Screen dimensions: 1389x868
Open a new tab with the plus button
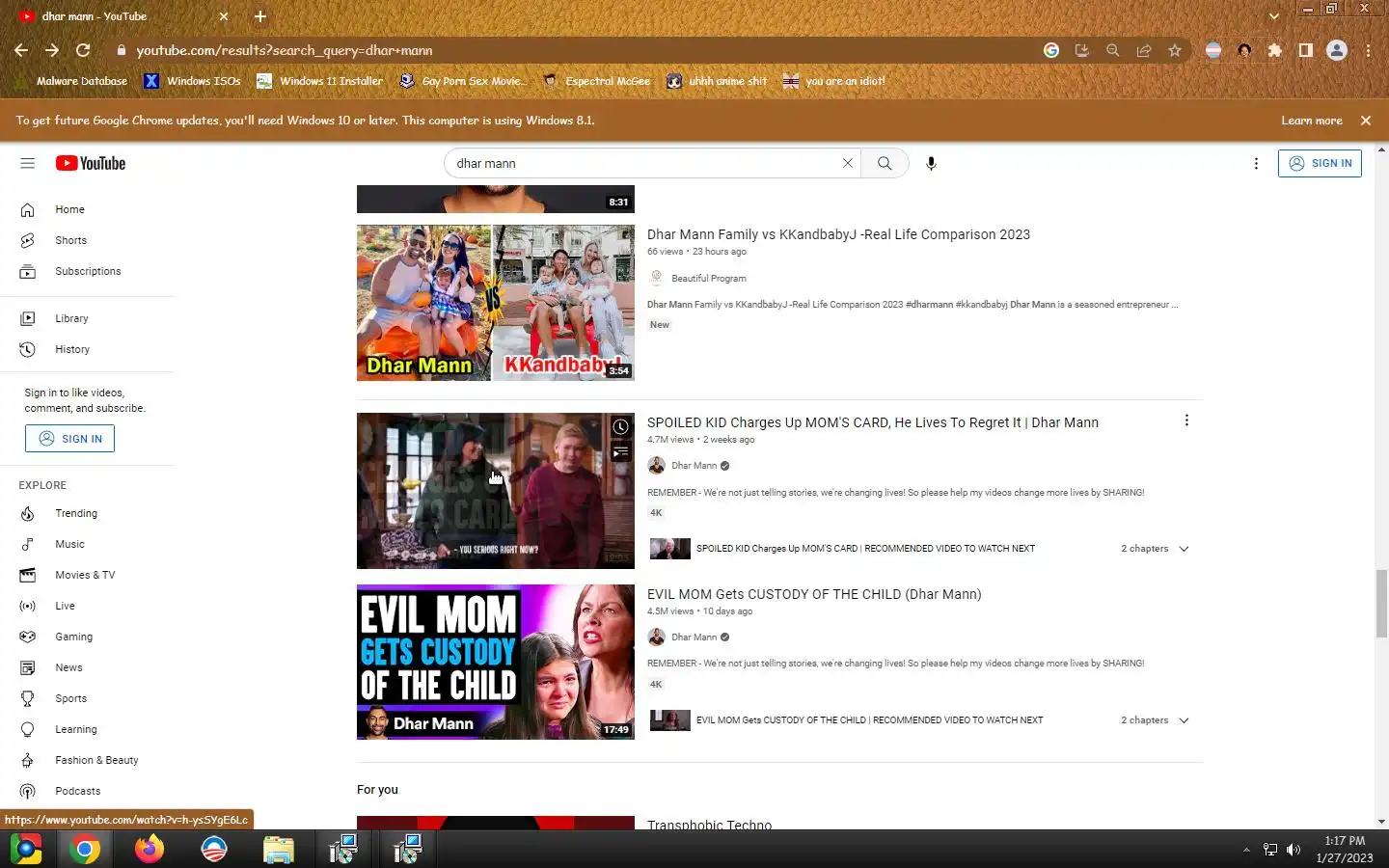click(259, 16)
